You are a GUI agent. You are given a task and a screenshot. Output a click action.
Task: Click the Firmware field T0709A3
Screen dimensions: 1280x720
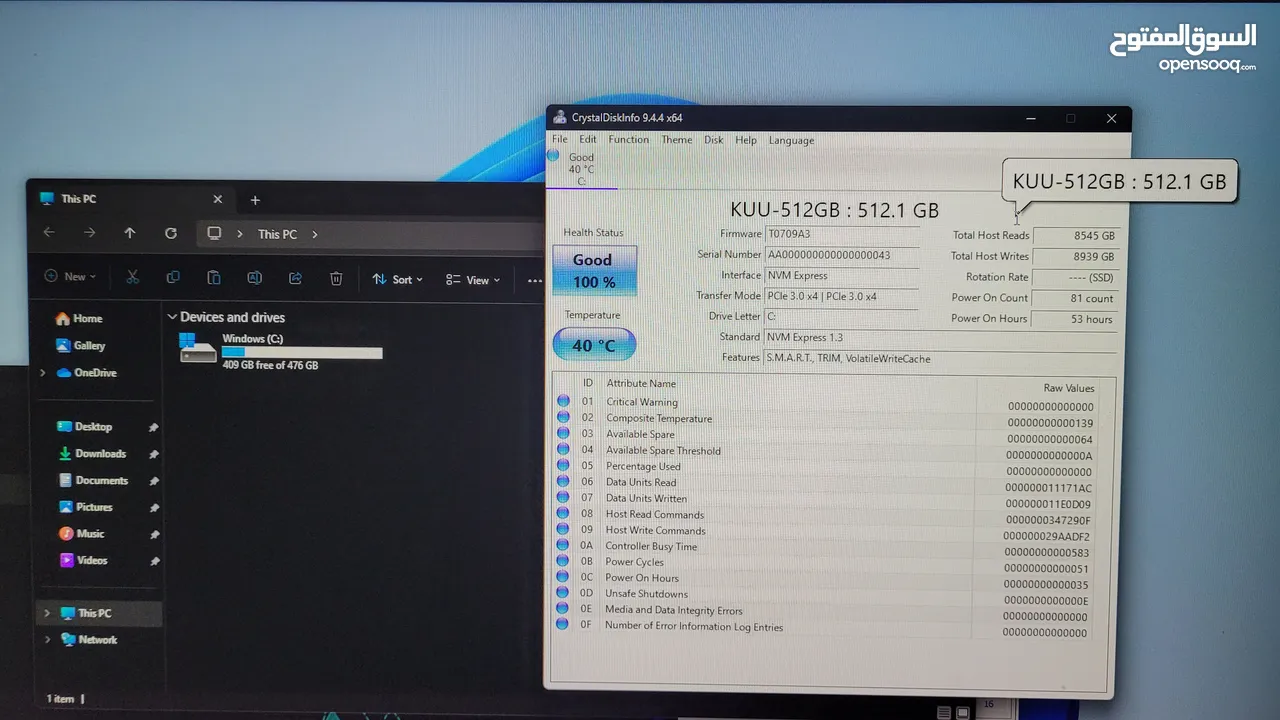click(x=841, y=234)
